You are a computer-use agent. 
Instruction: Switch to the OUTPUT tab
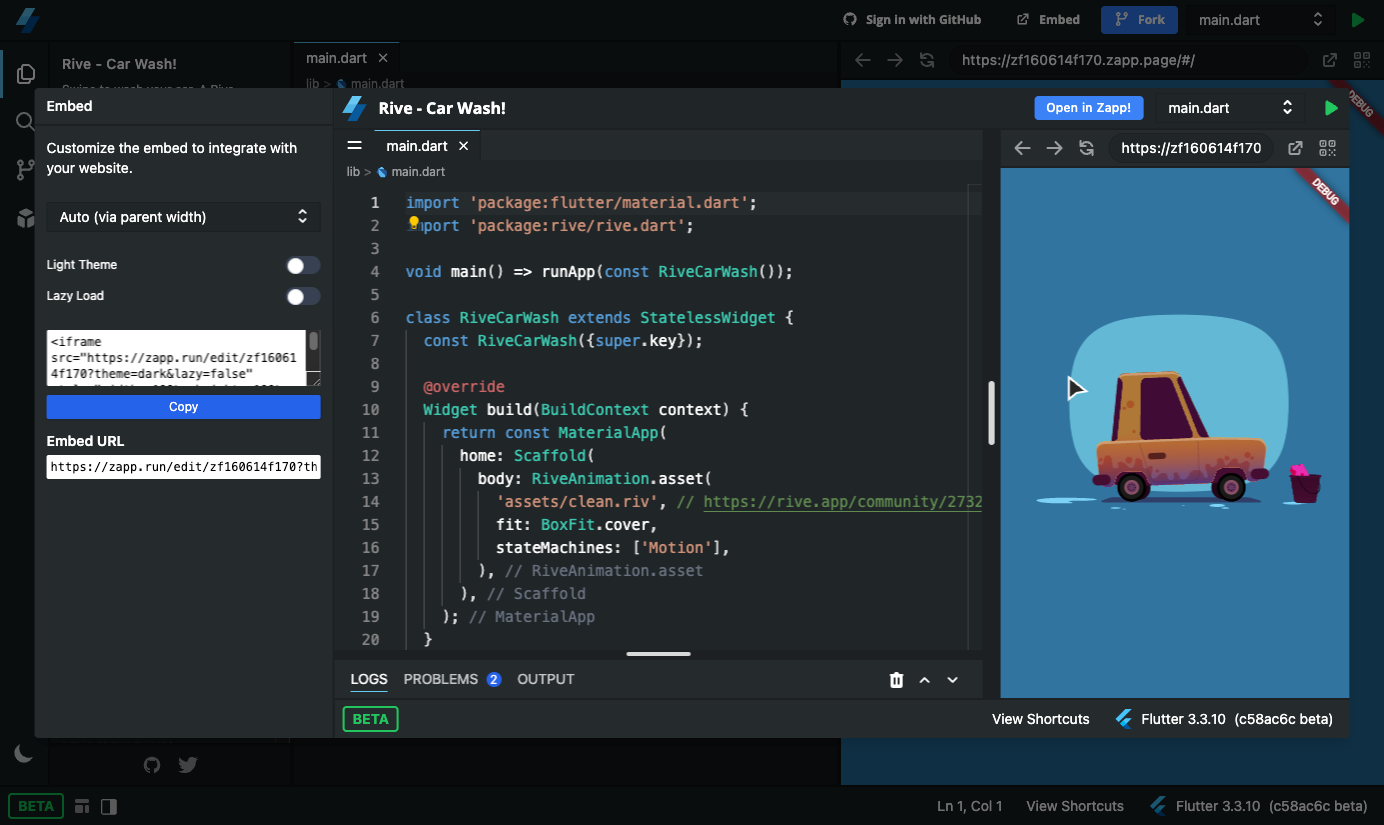[x=546, y=679]
